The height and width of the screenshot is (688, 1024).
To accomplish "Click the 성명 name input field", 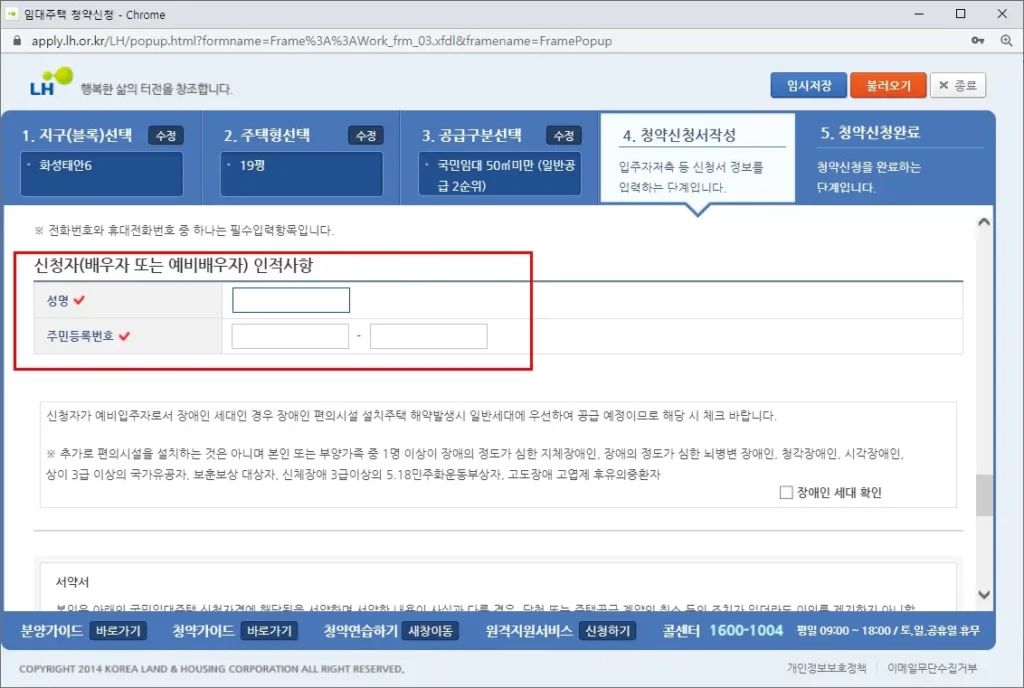I will [x=291, y=300].
